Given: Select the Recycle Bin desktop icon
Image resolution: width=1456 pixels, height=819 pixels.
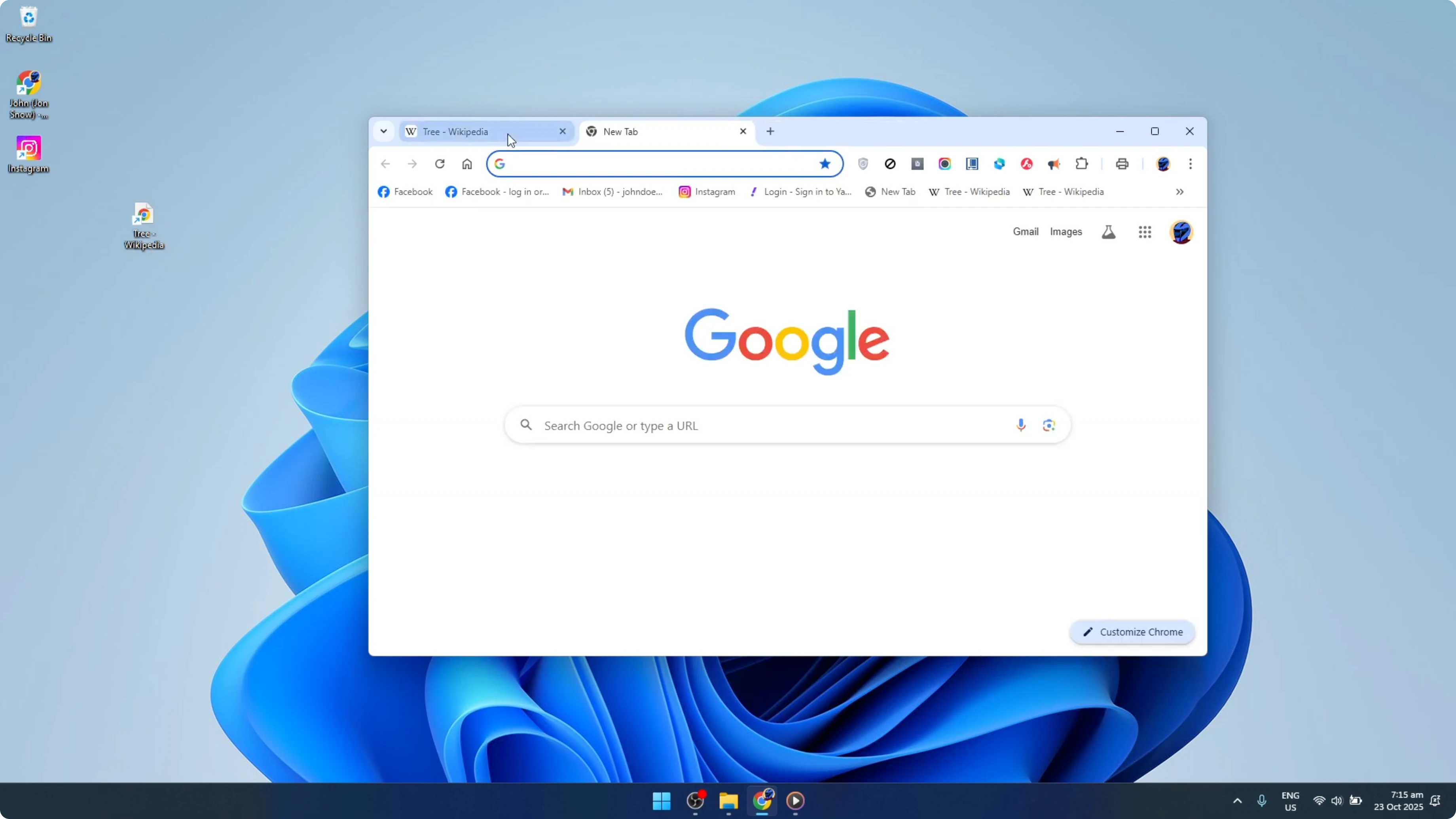Looking at the screenshot, I should click(29, 25).
